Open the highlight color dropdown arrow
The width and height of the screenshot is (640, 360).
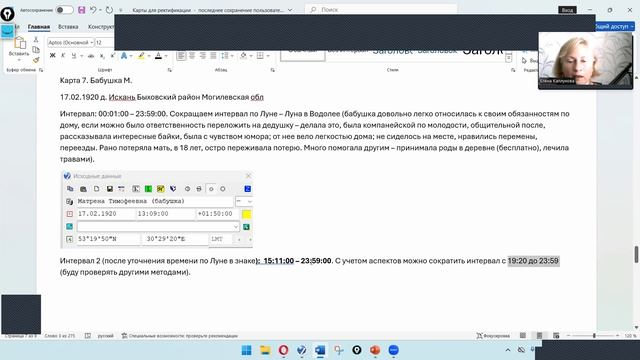[x=149, y=56]
